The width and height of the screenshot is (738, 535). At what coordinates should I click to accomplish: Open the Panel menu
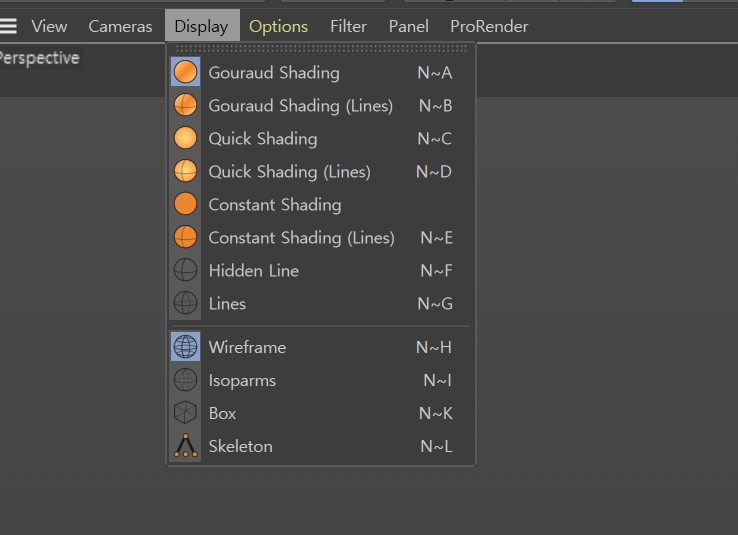coord(409,26)
